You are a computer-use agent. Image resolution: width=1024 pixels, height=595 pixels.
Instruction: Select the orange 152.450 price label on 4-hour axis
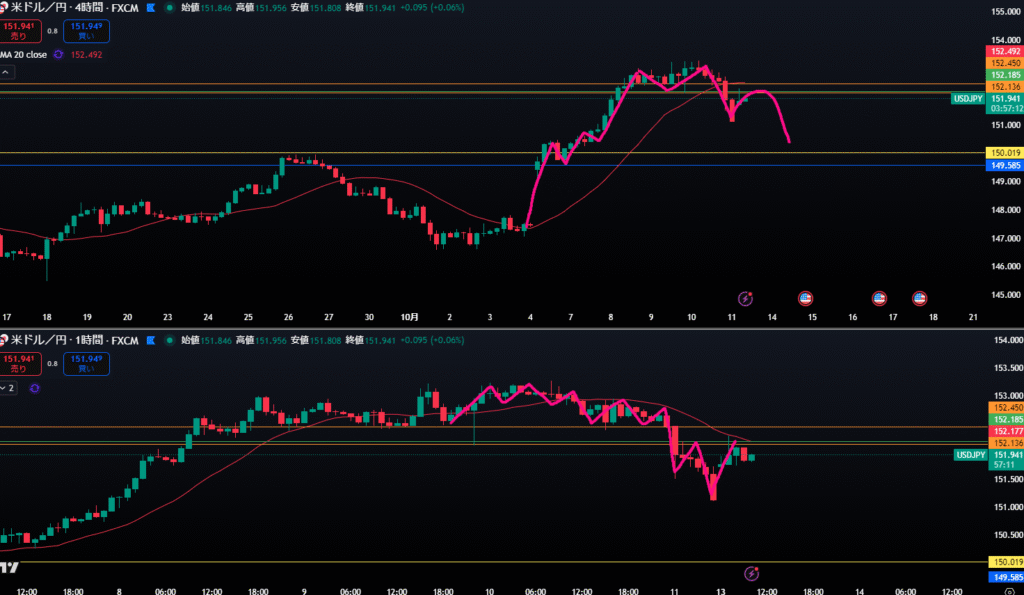point(1003,63)
